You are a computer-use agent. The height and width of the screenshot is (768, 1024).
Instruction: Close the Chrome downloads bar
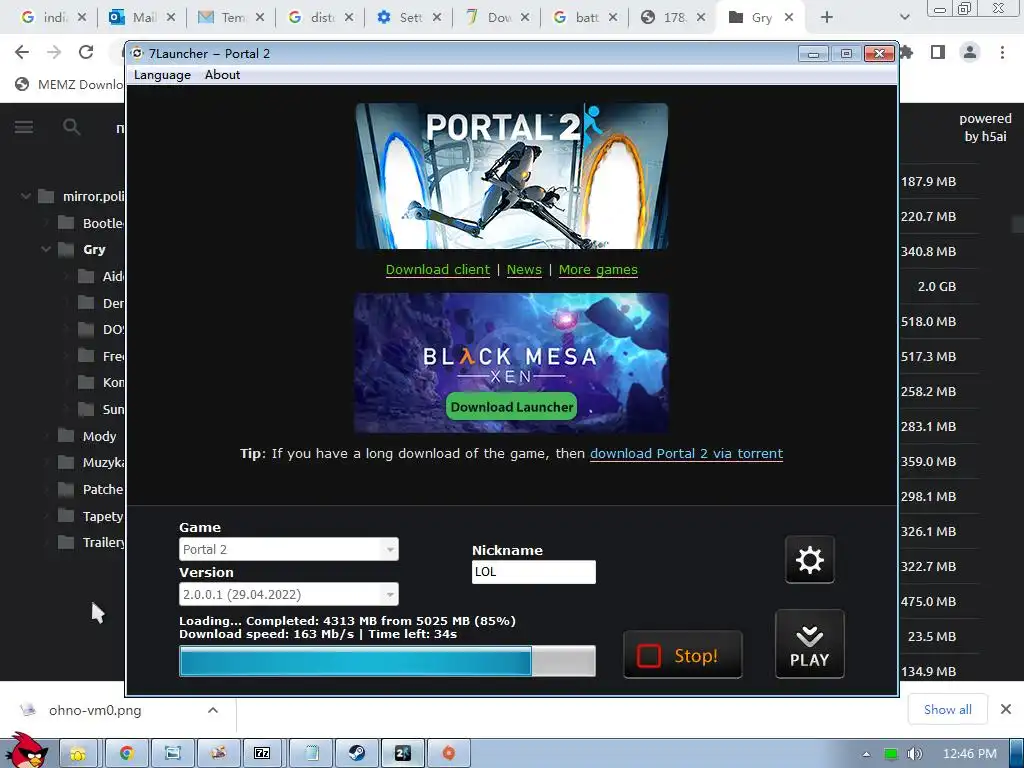1006,709
